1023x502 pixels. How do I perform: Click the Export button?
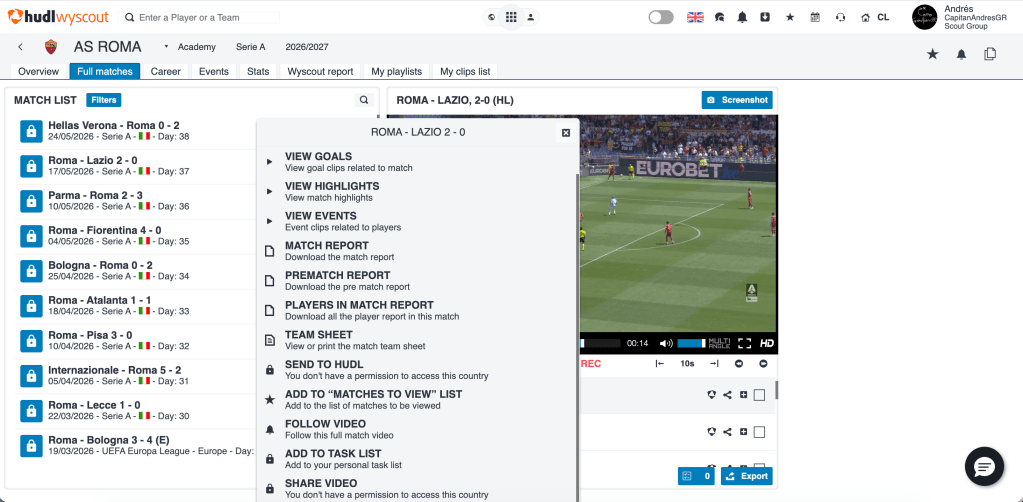[x=746, y=476]
